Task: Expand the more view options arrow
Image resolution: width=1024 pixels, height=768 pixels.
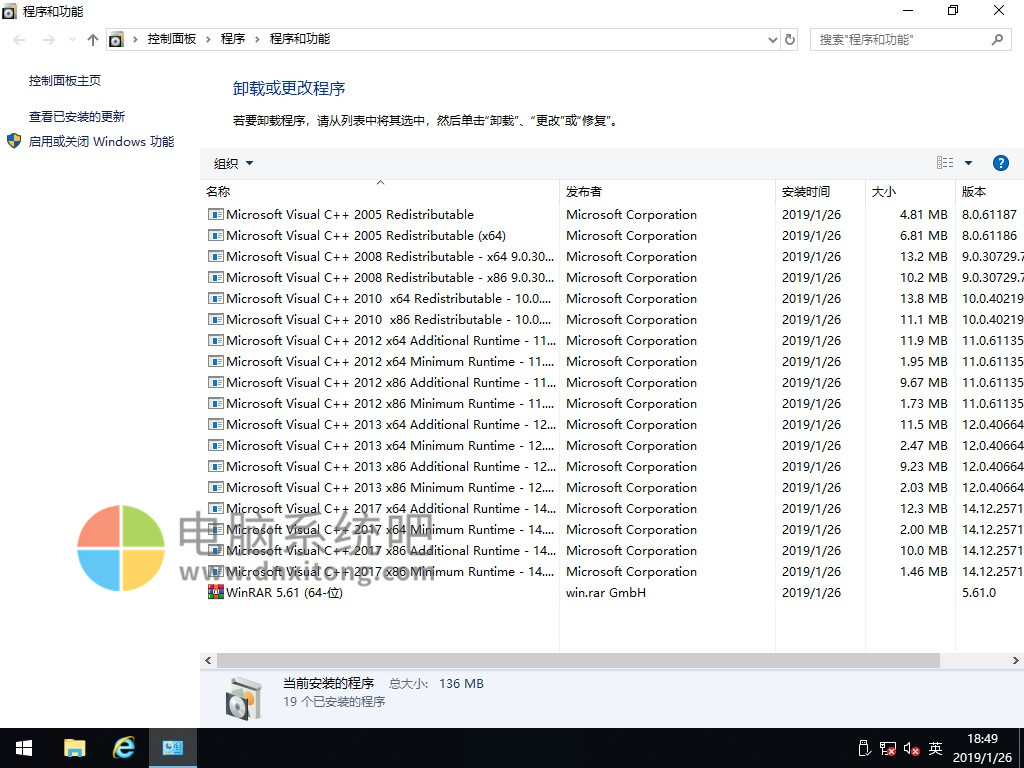Action: pos(968,163)
